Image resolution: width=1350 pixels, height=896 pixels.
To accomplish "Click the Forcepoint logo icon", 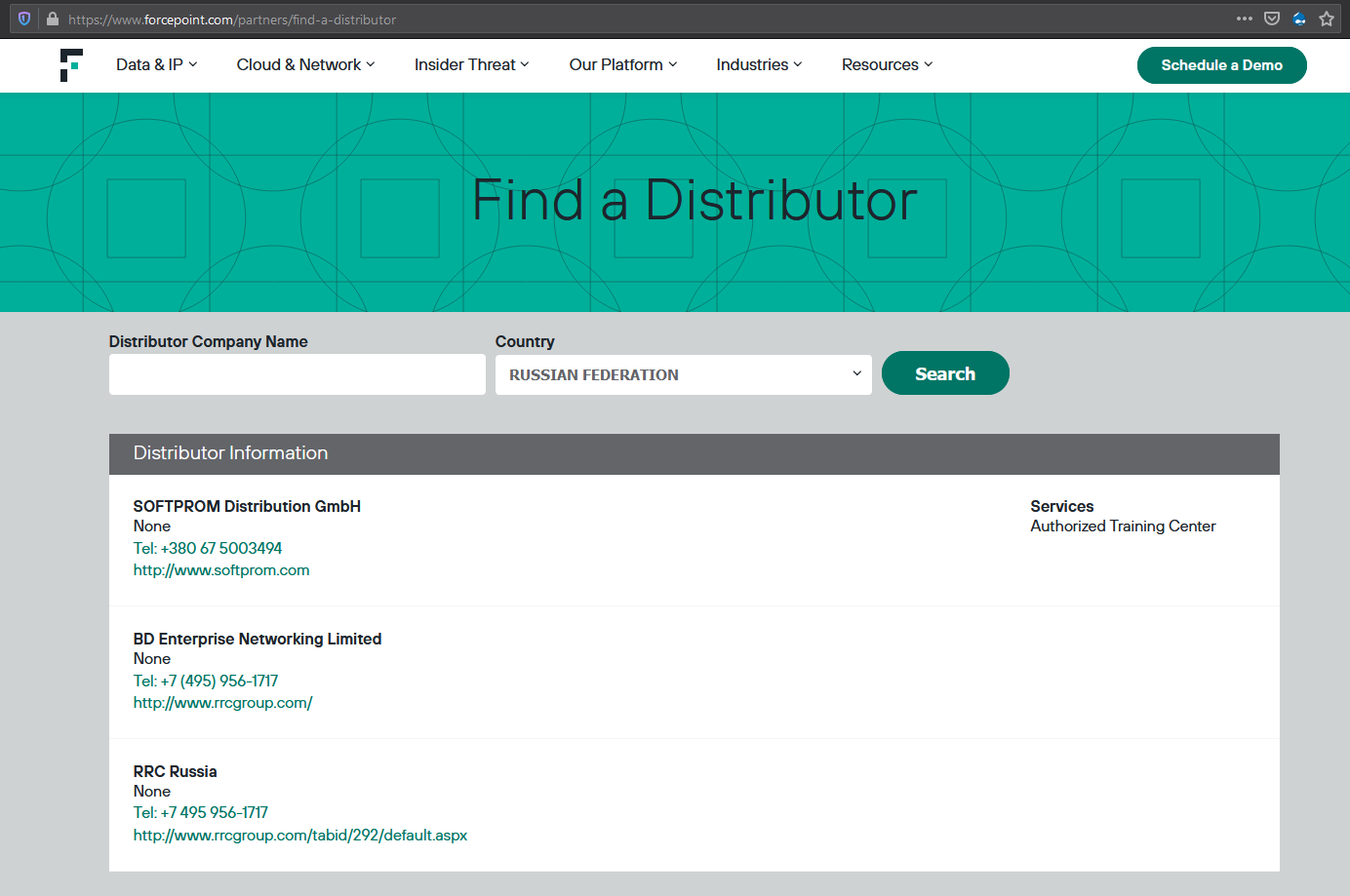I will [x=71, y=65].
